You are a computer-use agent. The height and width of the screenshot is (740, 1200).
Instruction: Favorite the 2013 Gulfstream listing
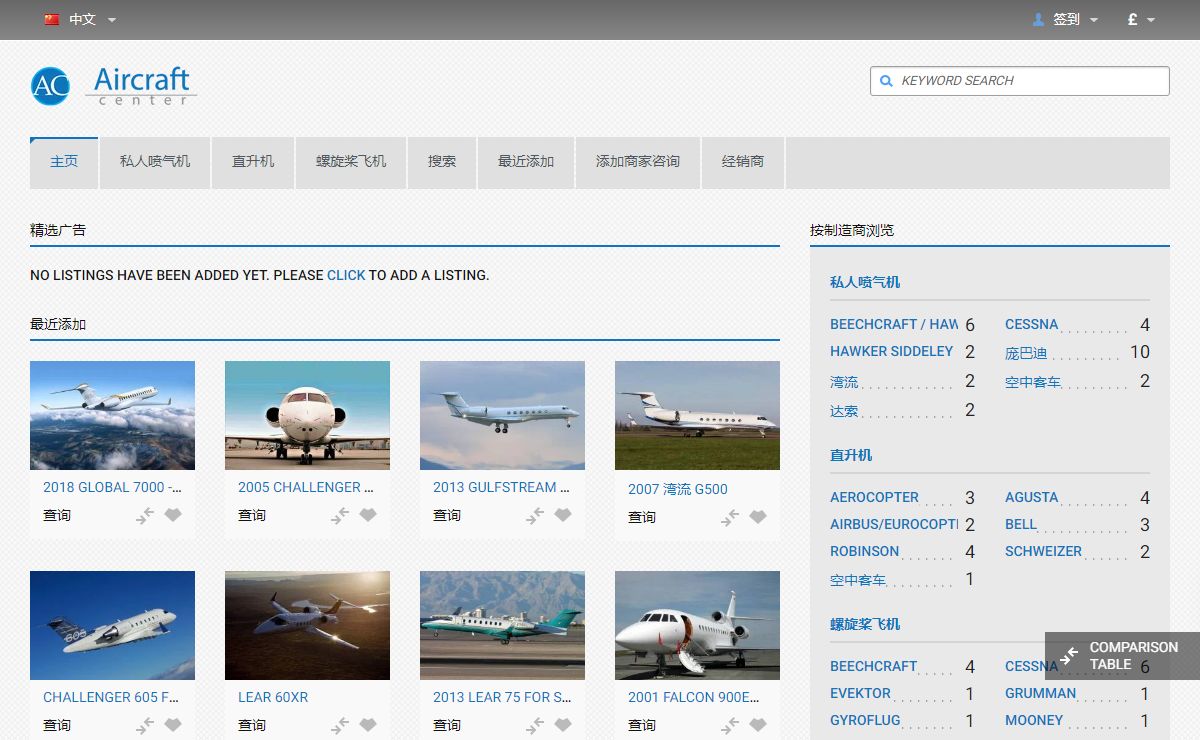[x=563, y=515]
